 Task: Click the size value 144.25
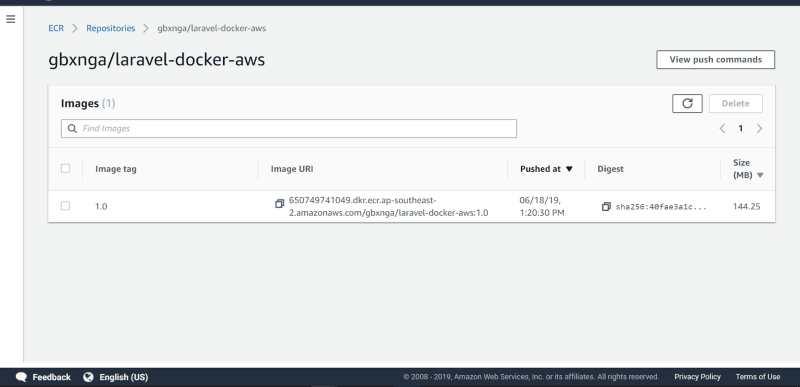click(x=746, y=207)
